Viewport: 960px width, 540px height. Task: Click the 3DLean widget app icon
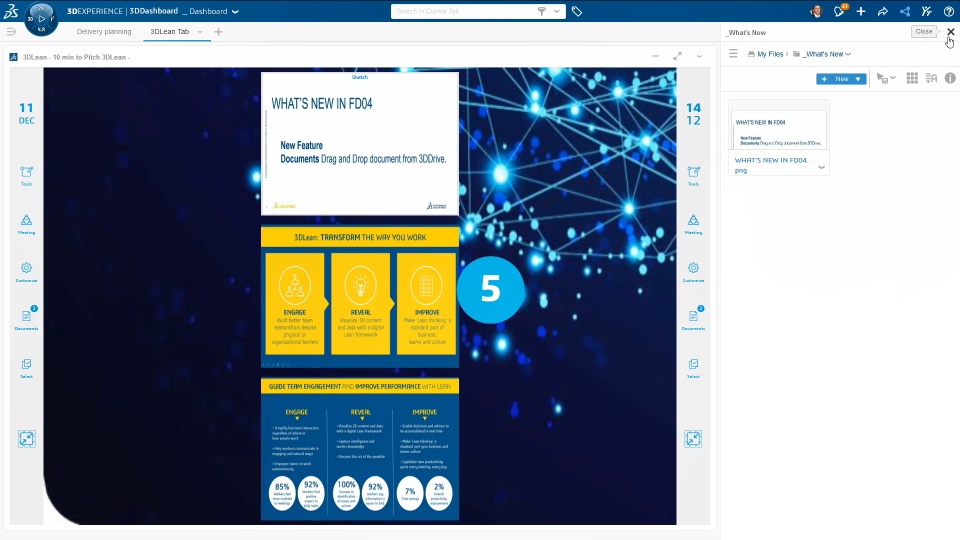point(13,57)
